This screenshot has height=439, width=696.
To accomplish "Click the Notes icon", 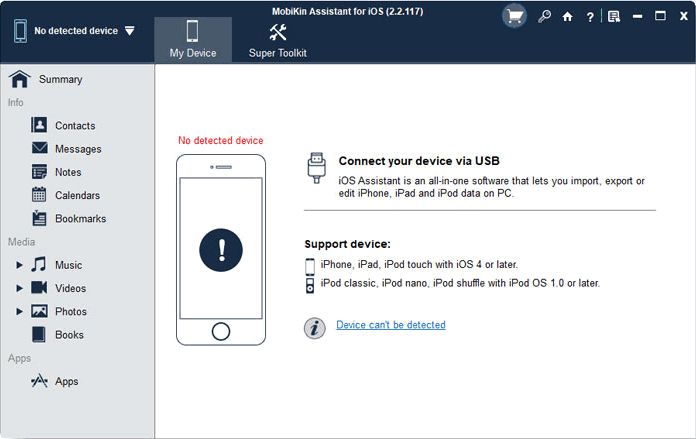I will pos(39,171).
